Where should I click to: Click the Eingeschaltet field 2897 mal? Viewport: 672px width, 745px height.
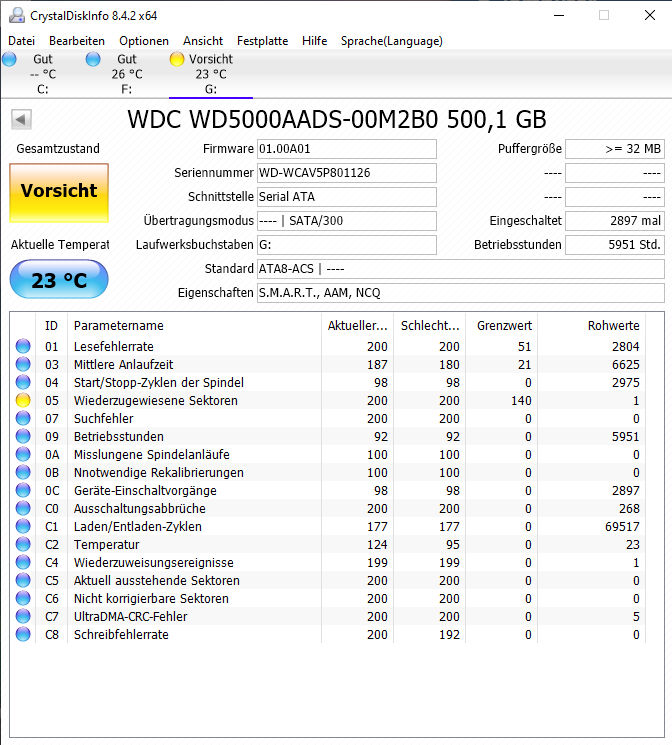coord(614,221)
